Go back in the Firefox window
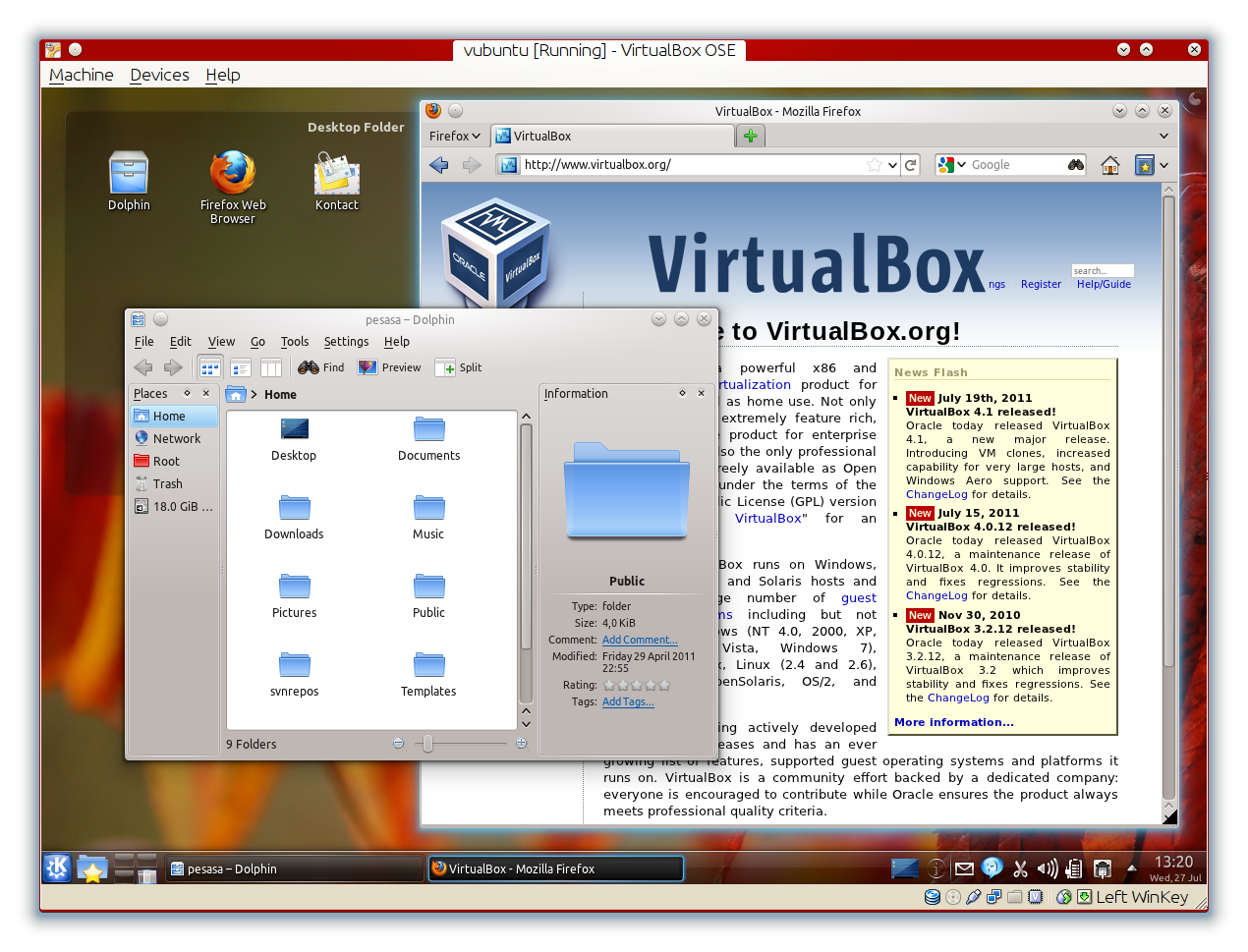 [439, 165]
